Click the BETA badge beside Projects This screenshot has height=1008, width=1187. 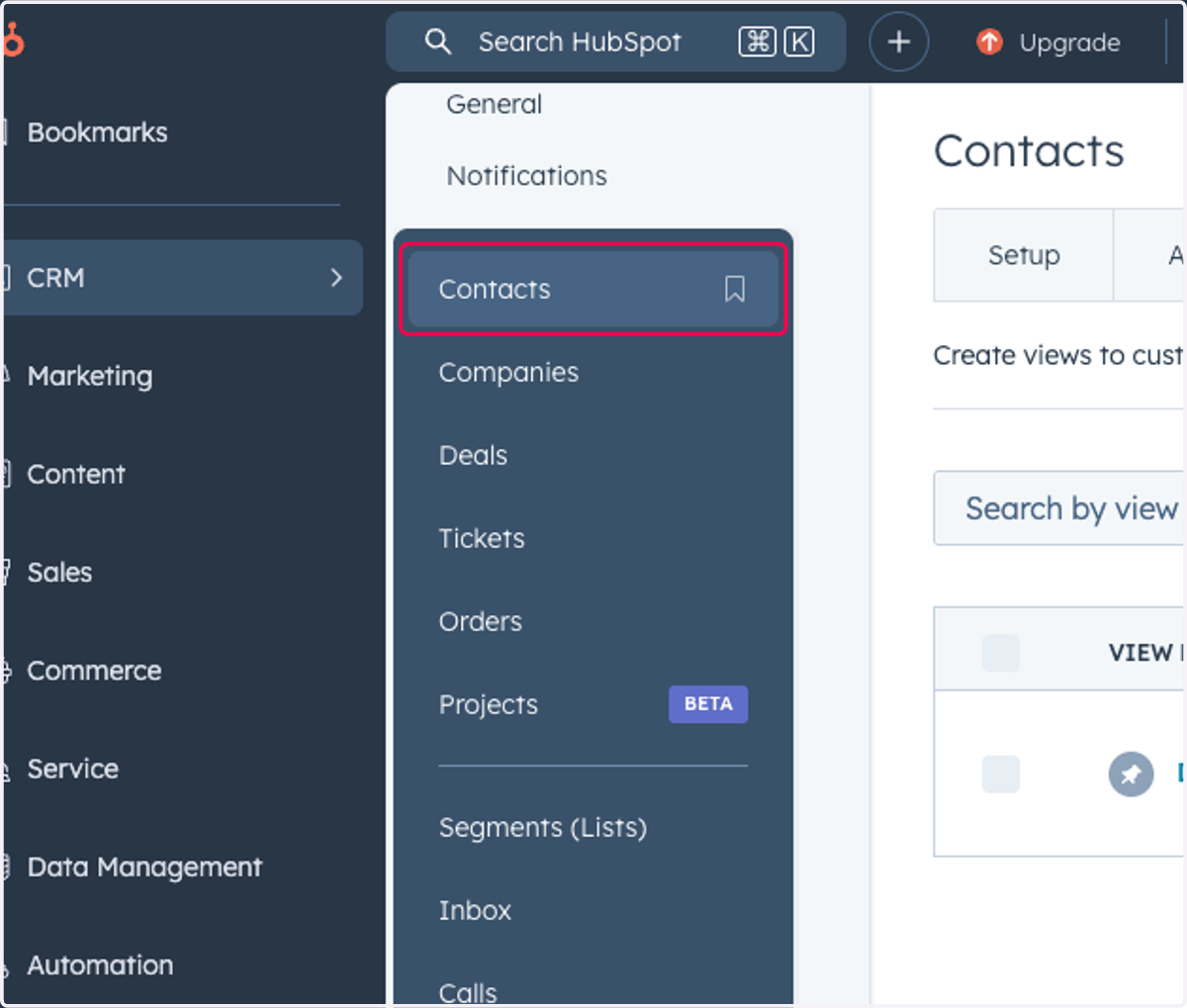point(708,704)
